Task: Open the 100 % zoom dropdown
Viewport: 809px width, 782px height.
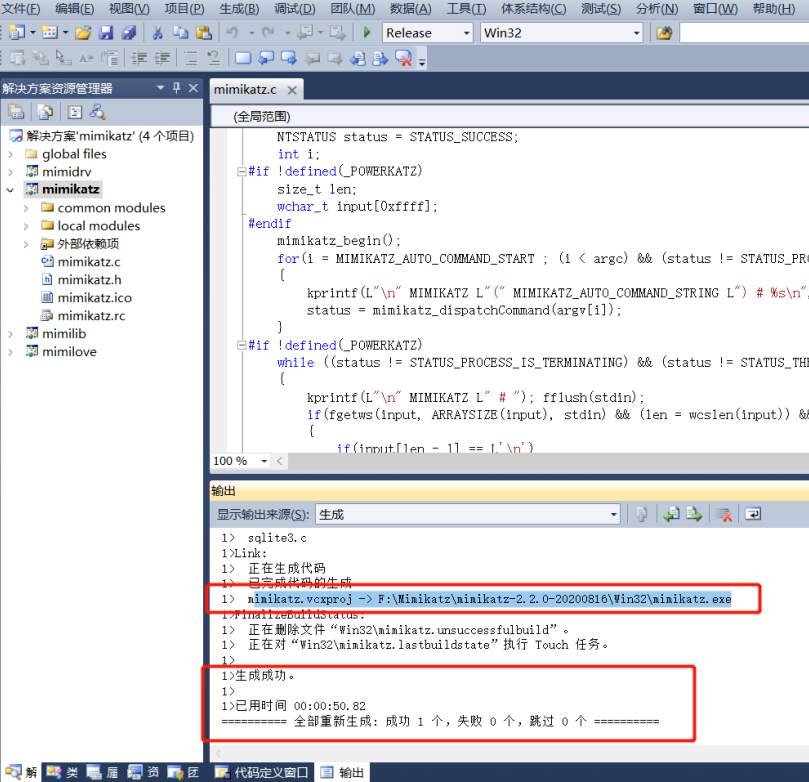Action: click(x=264, y=461)
